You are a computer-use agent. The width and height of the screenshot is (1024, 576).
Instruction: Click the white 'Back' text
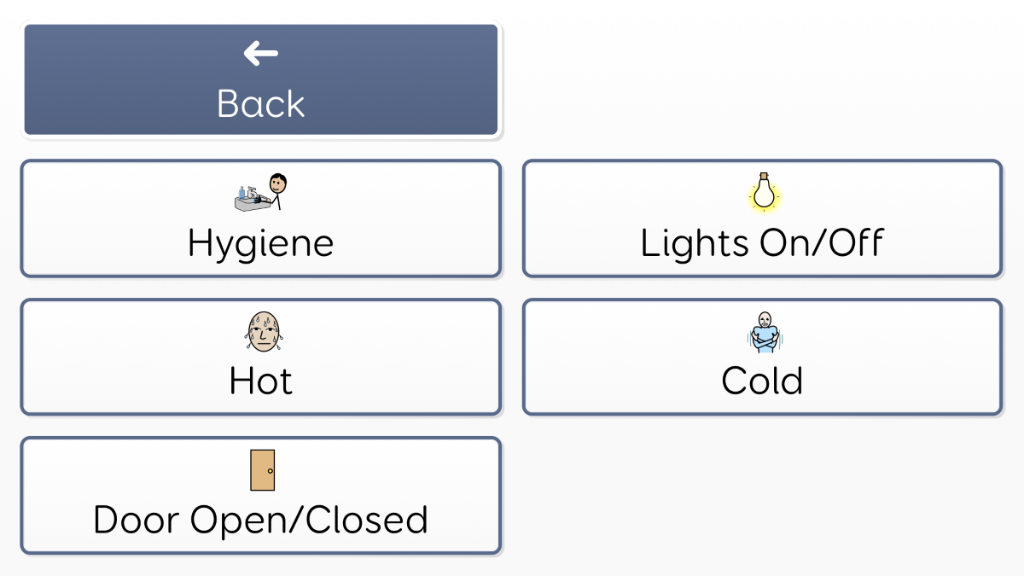pyautogui.click(x=261, y=104)
